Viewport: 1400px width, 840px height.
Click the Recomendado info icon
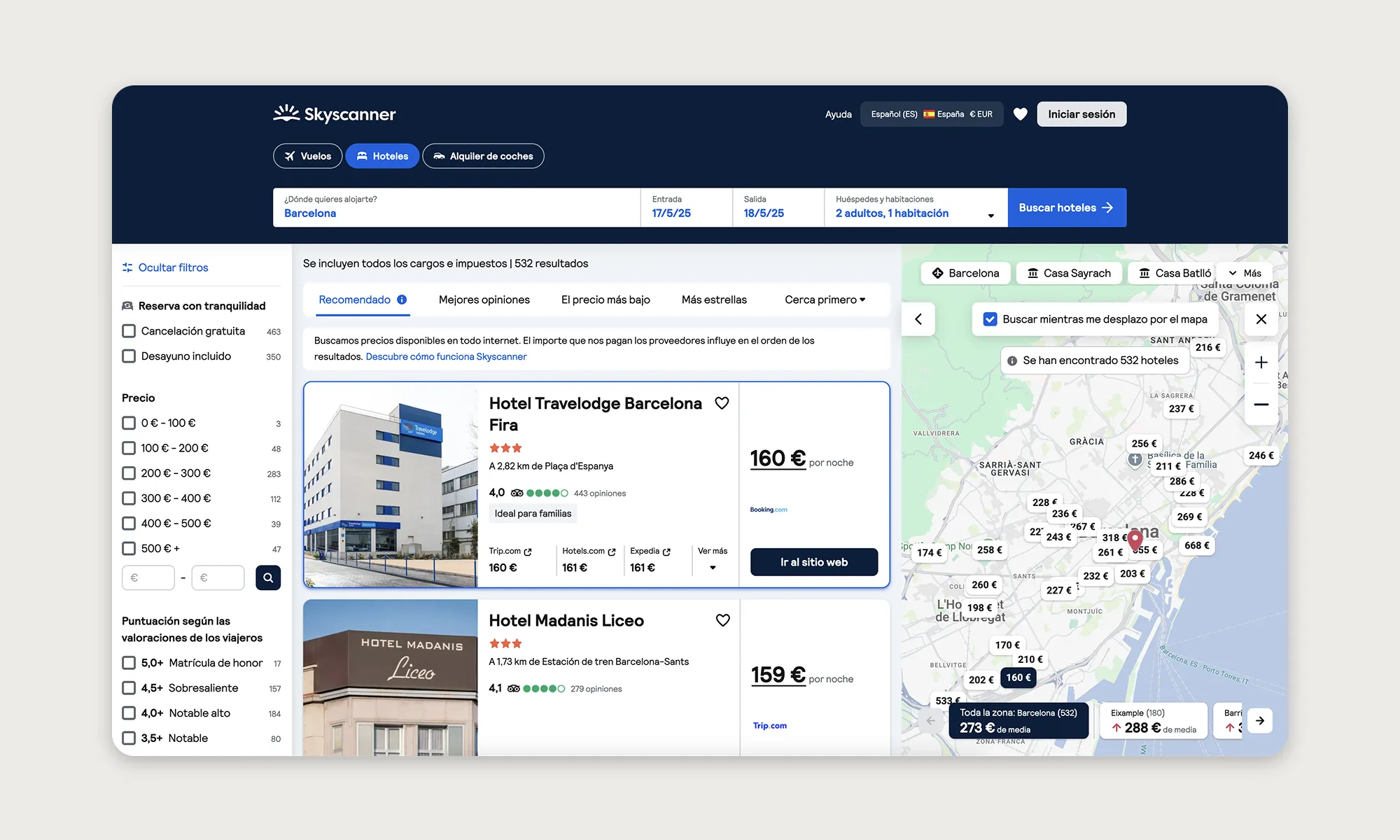(x=402, y=300)
